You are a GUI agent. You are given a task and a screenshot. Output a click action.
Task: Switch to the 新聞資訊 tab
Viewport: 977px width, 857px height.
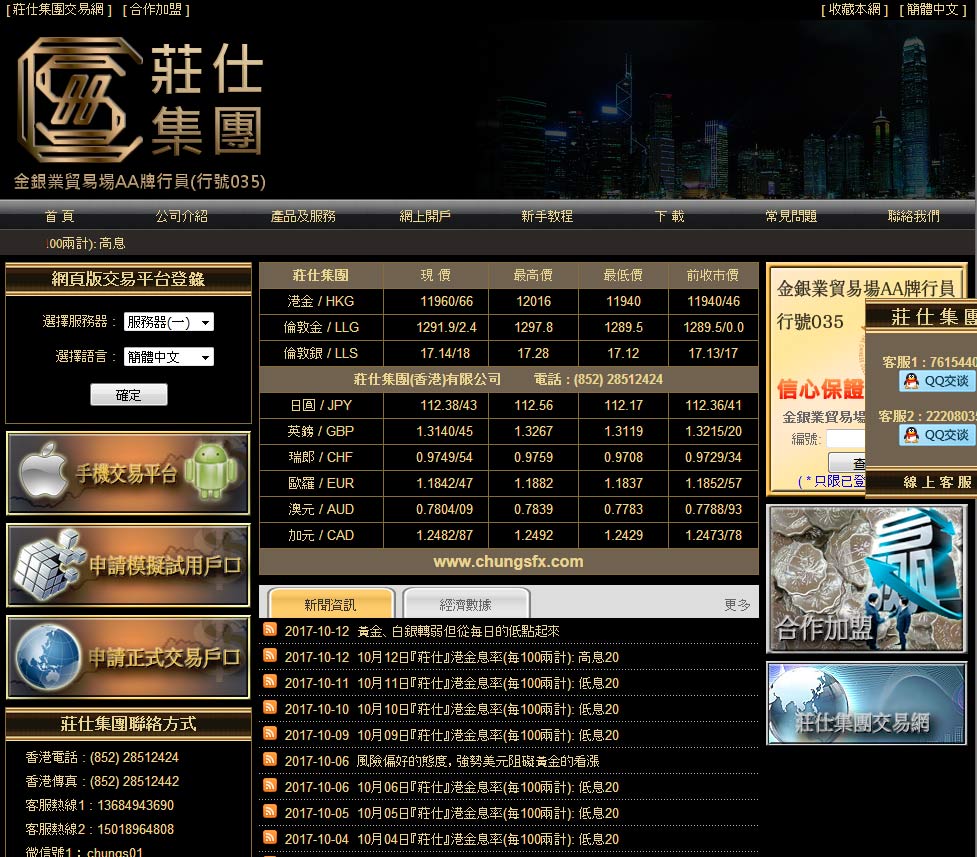click(x=330, y=604)
